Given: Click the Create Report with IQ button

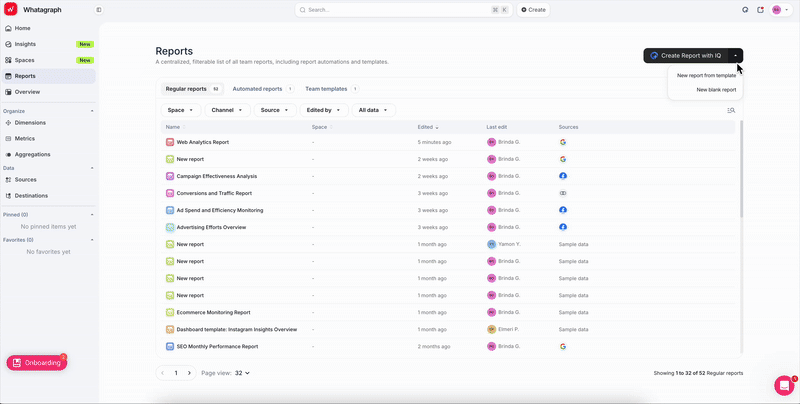Looking at the screenshot, I should point(686,56).
